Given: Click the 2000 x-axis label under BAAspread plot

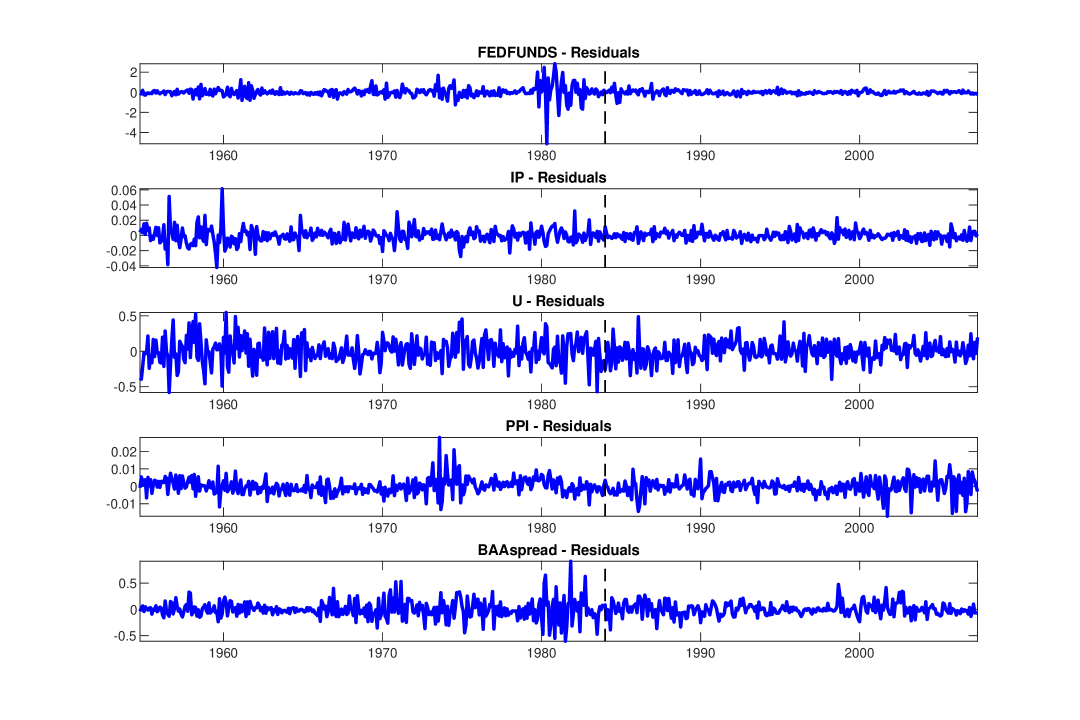Looking at the screenshot, I should point(860,653).
